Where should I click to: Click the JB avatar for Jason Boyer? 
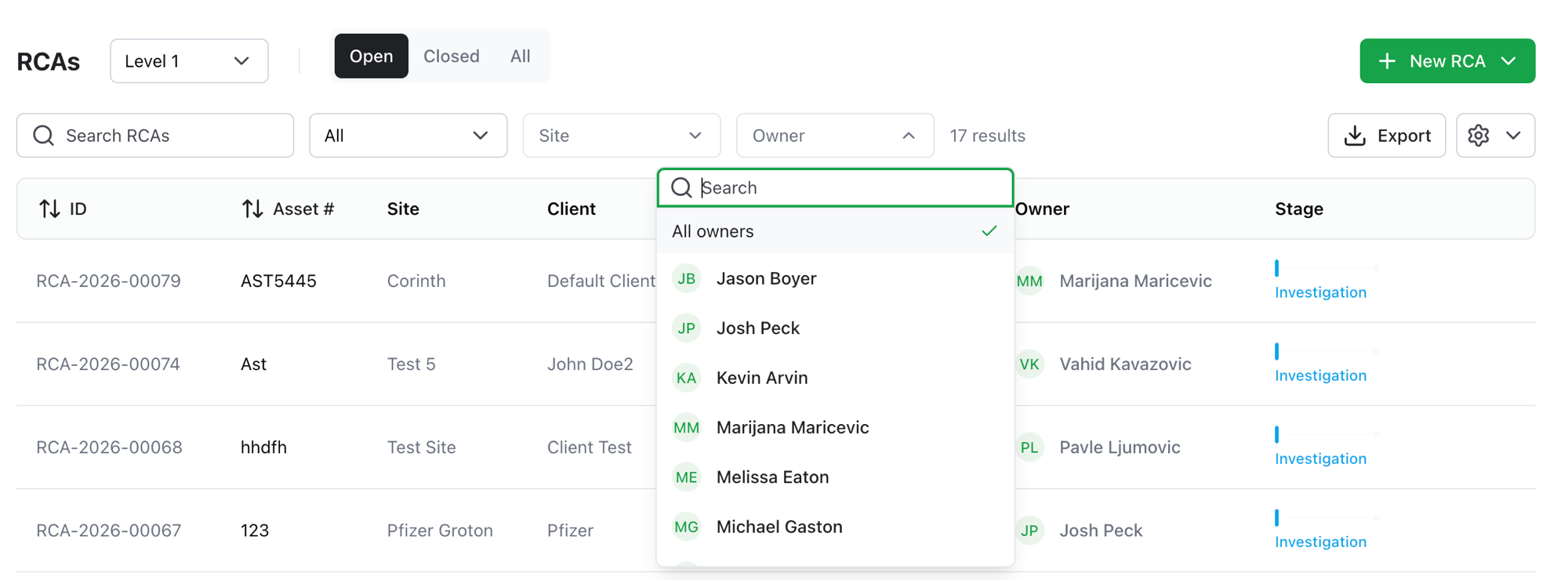point(687,278)
